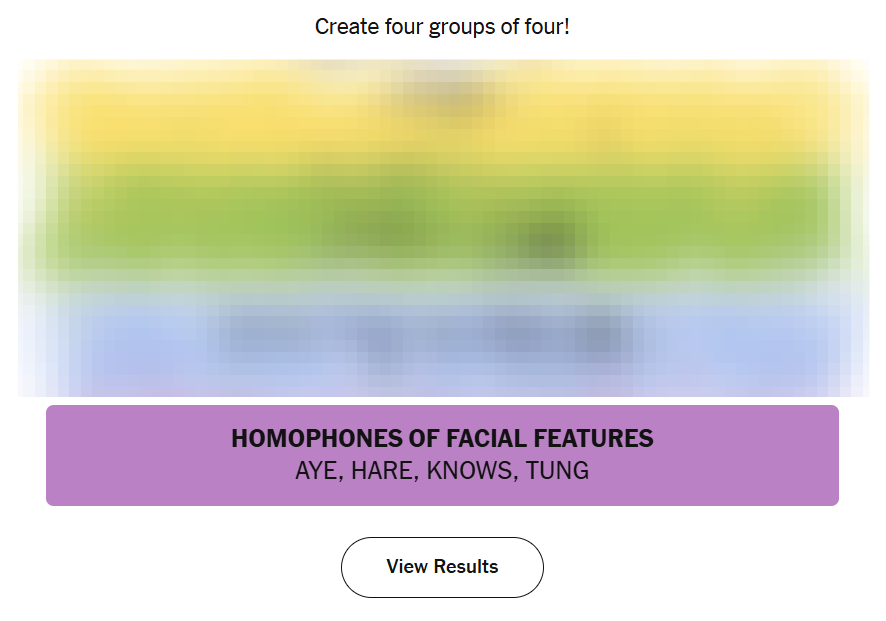Click the word 'Create' in the top heading
The height and width of the screenshot is (621, 886).
(346, 27)
